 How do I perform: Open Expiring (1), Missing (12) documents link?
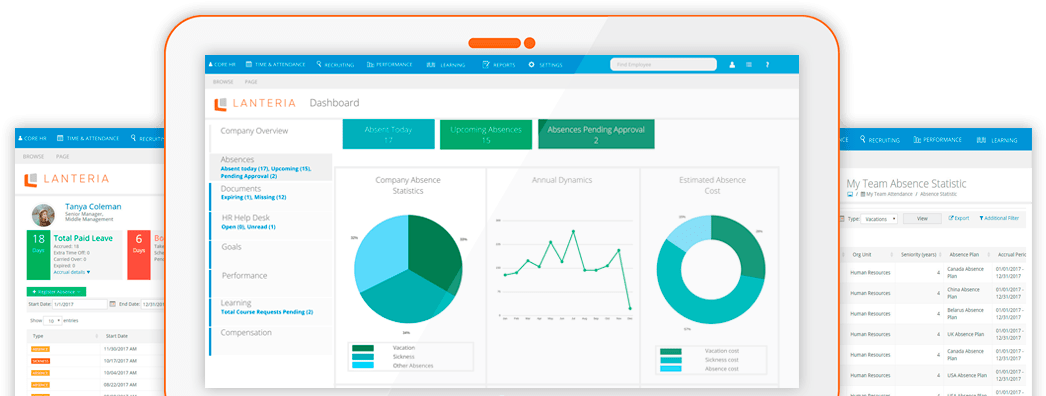253,197
